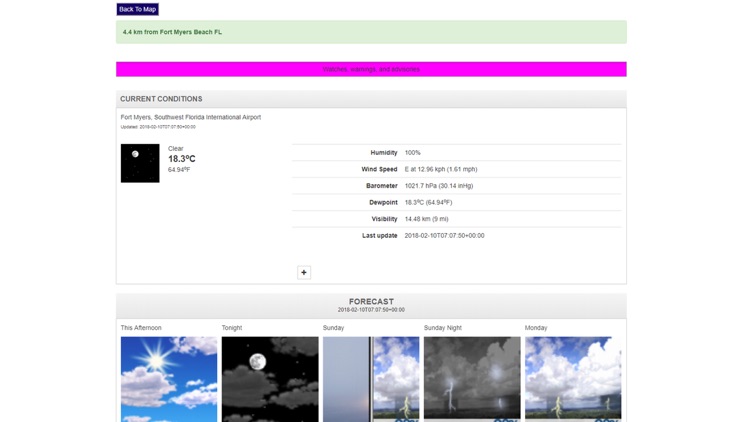Click the Back To Map button
This screenshot has height=422, width=750.
point(137,9)
